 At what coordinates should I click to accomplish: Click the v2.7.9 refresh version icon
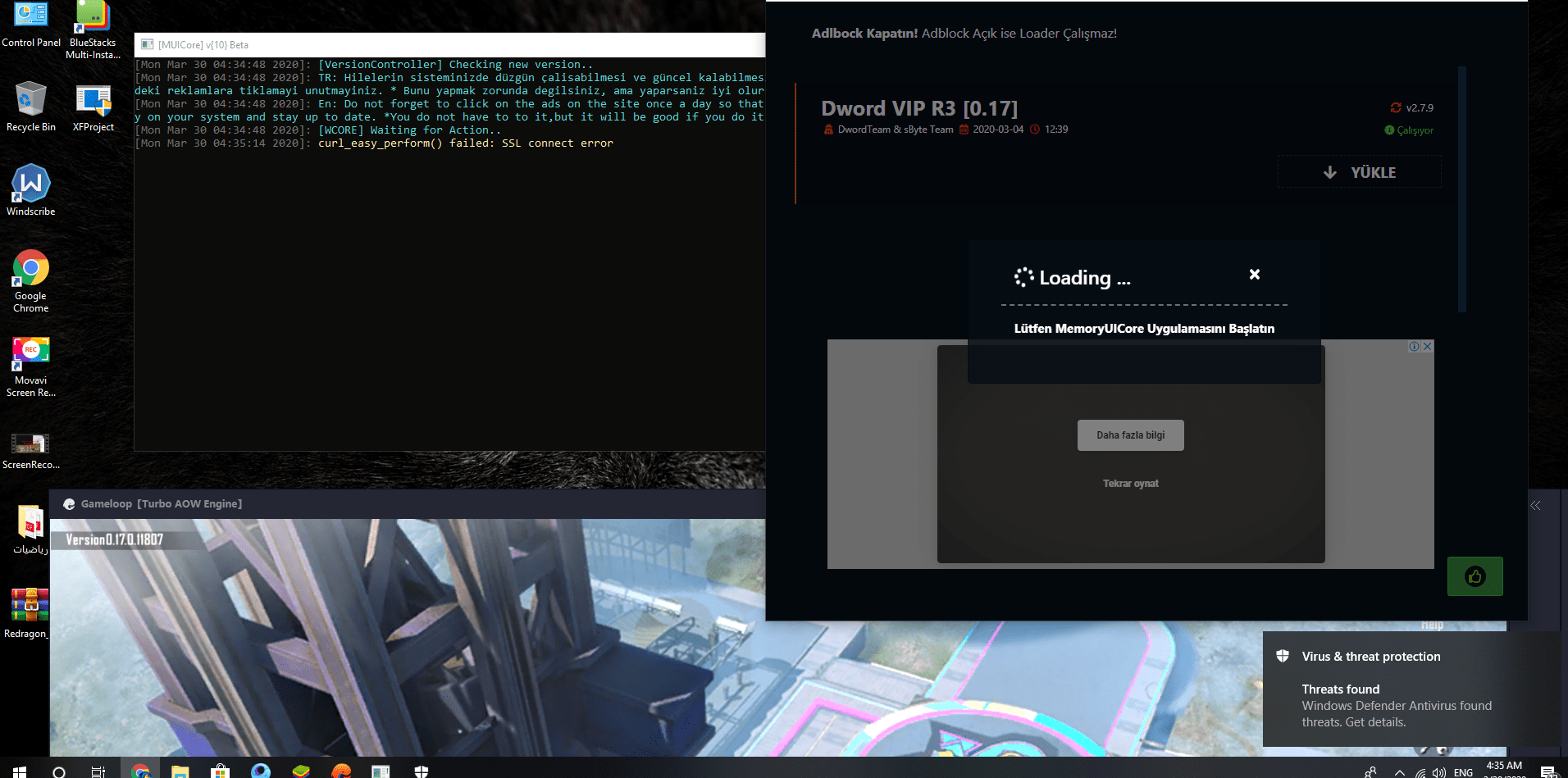point(1396,107)
